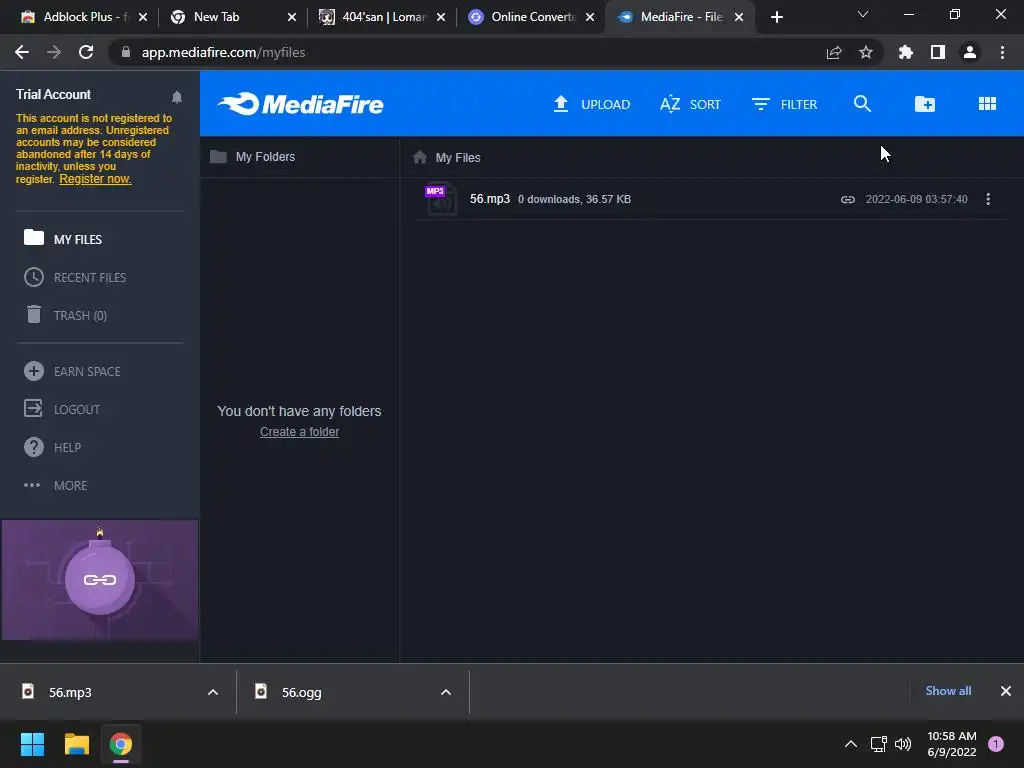
Task: Click Show all downloads
Action: [948, 691]
